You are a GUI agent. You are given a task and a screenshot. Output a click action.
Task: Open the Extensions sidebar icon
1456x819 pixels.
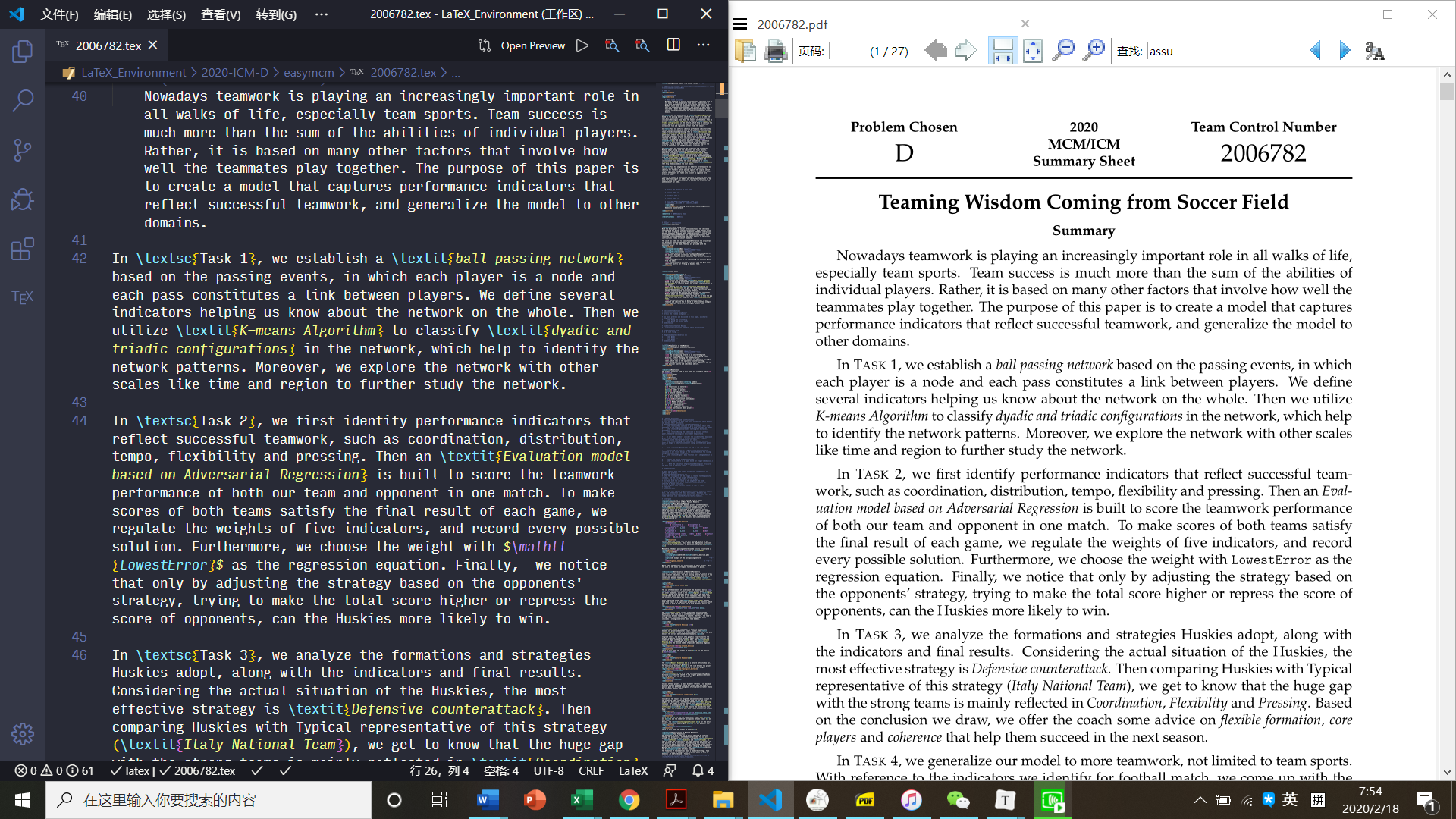[23, 249]
